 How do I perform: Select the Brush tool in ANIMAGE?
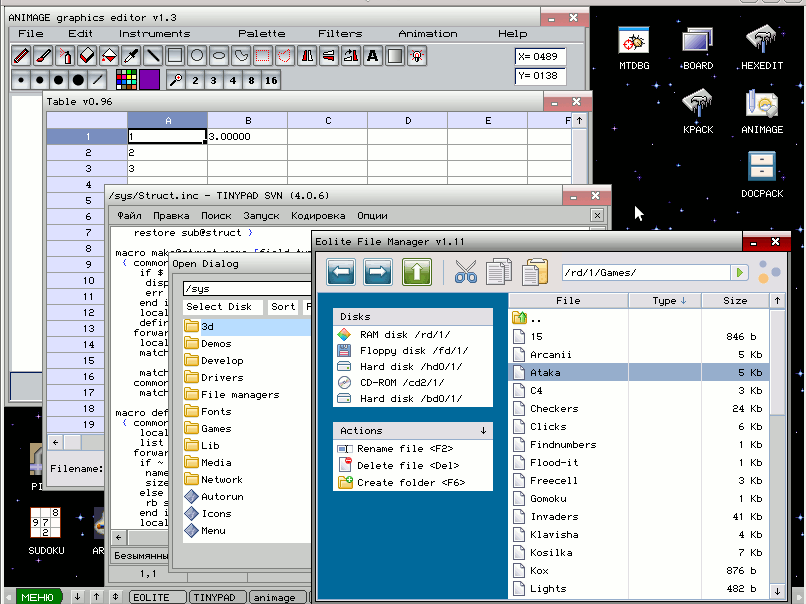[43, 56]
